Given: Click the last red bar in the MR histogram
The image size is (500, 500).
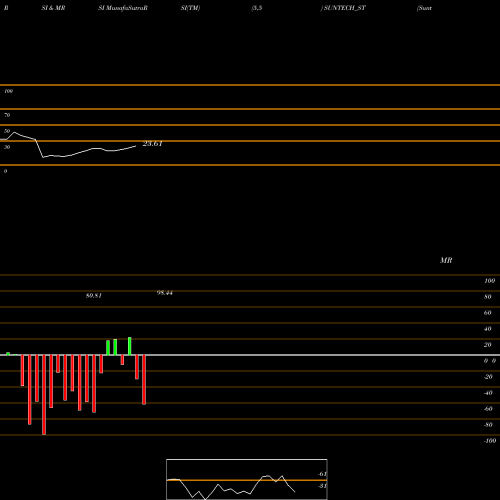Looking at the screenshot, I should click(x=144, y=380).
